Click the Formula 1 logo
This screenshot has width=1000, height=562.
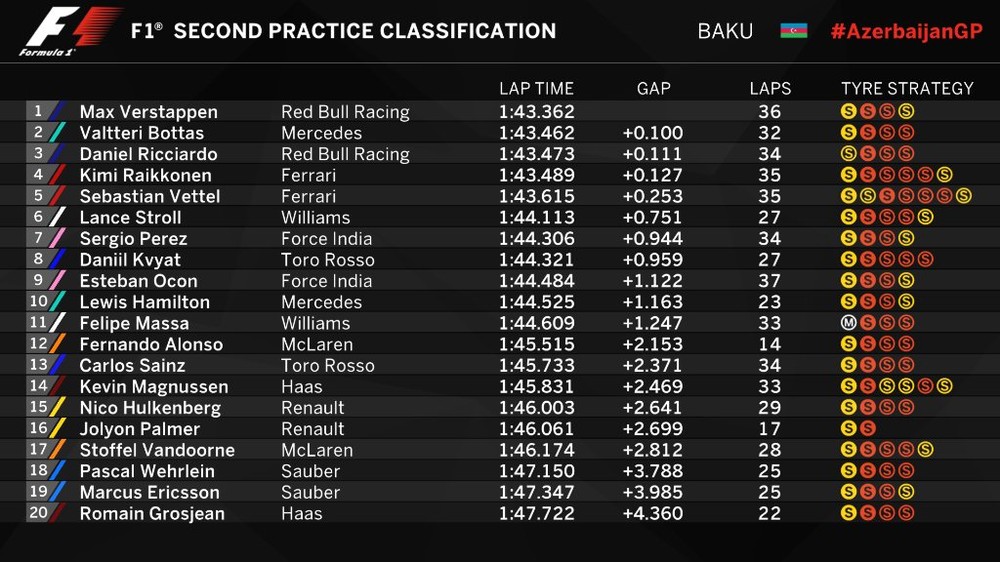pos(70,31)
